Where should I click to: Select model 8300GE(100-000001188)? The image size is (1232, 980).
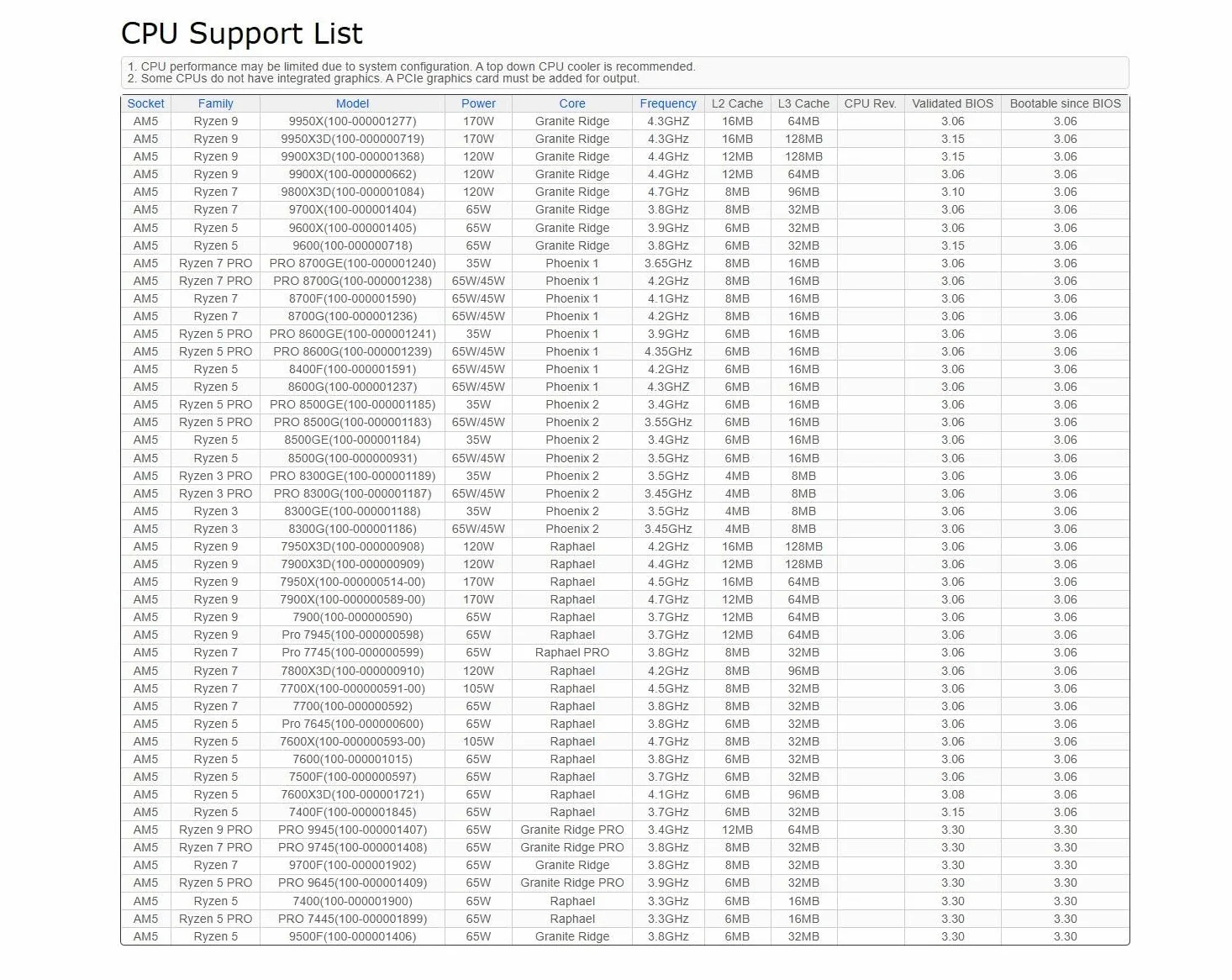(352, 511)
